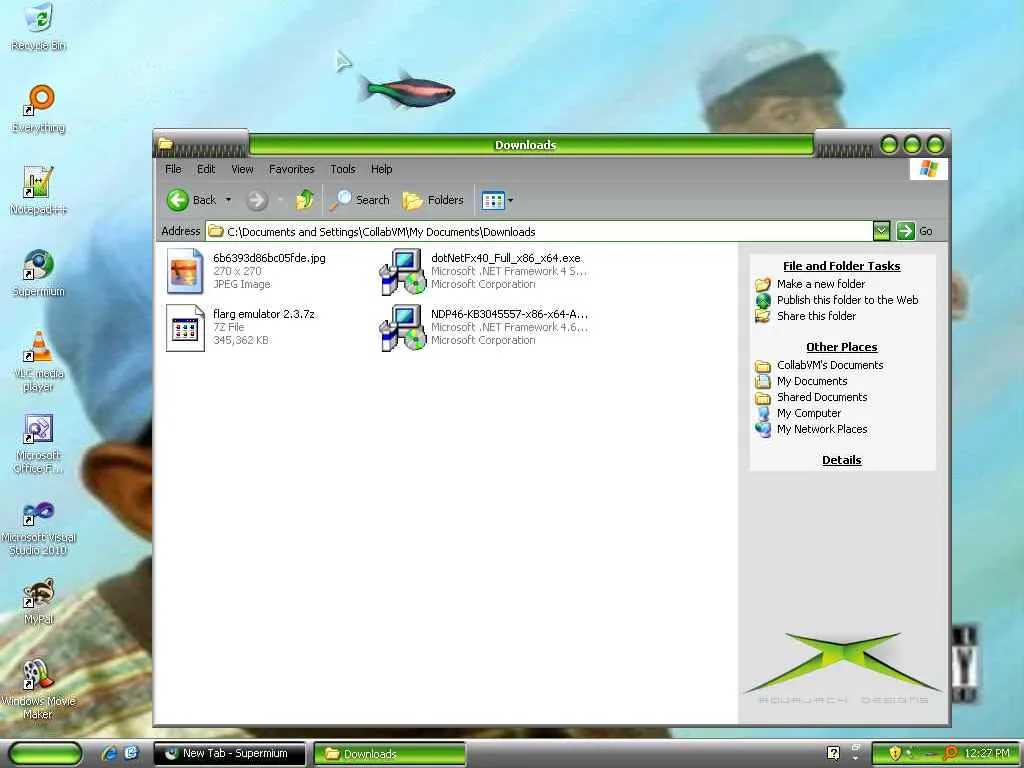Open the Tools menu
This screenshot has width=1024, height=768.
coord(343,169)
